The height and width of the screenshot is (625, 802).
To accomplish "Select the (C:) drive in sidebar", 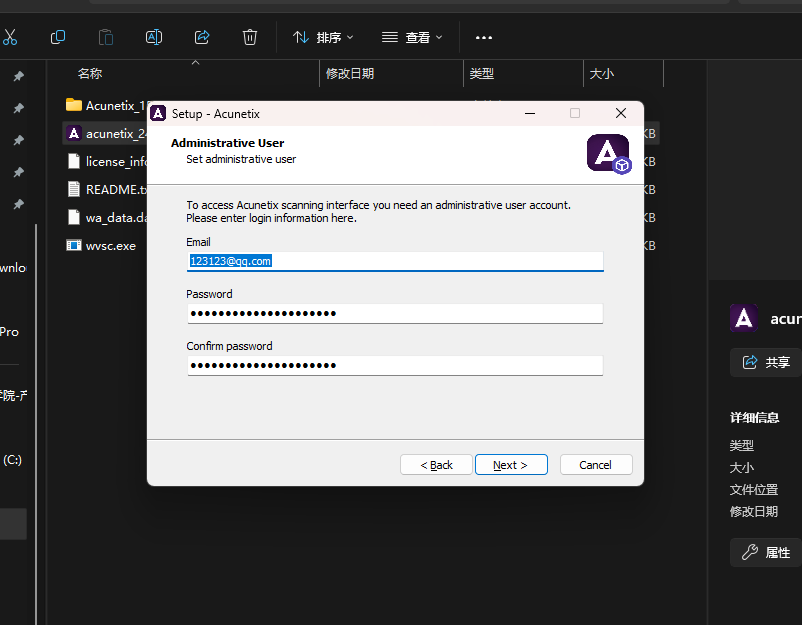I will (x=12, y=459).
